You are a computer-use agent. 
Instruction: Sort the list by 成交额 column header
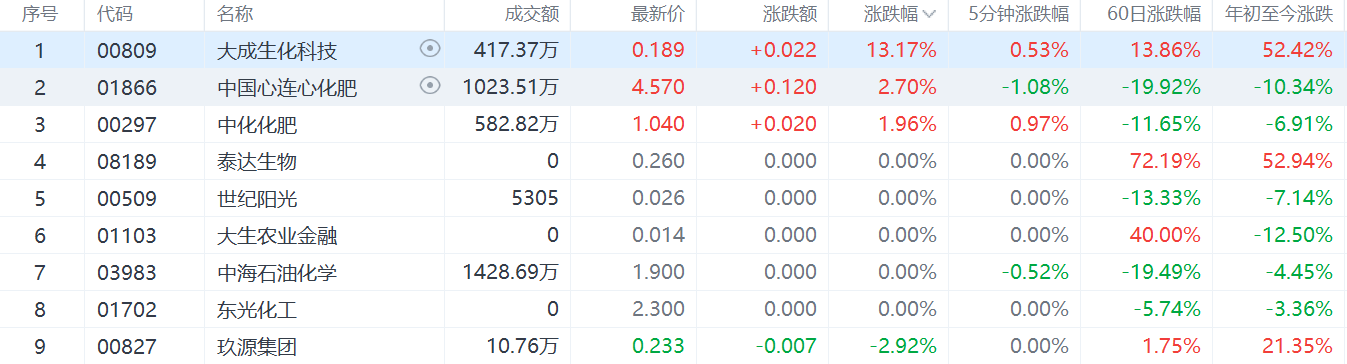coord(532,14)
